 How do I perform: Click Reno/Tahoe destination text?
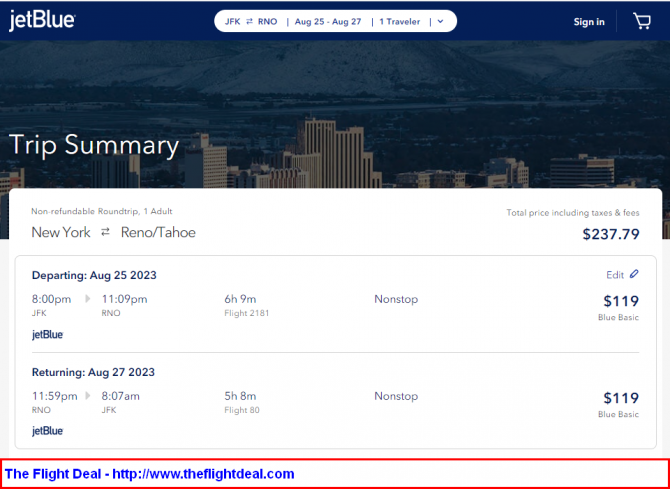coord(158,233)
